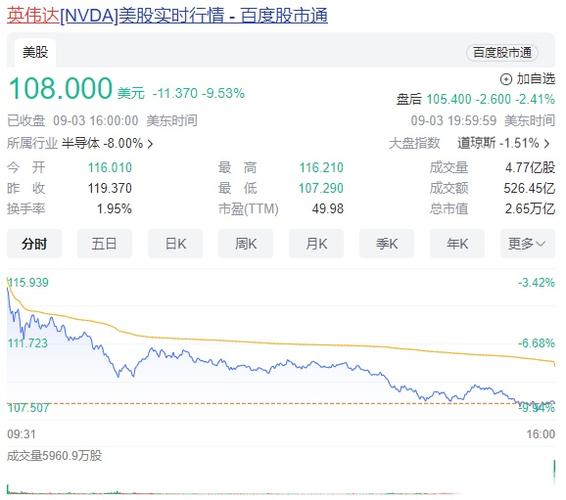
Task: Switch to the 年K chart tab
Action: 457,244
